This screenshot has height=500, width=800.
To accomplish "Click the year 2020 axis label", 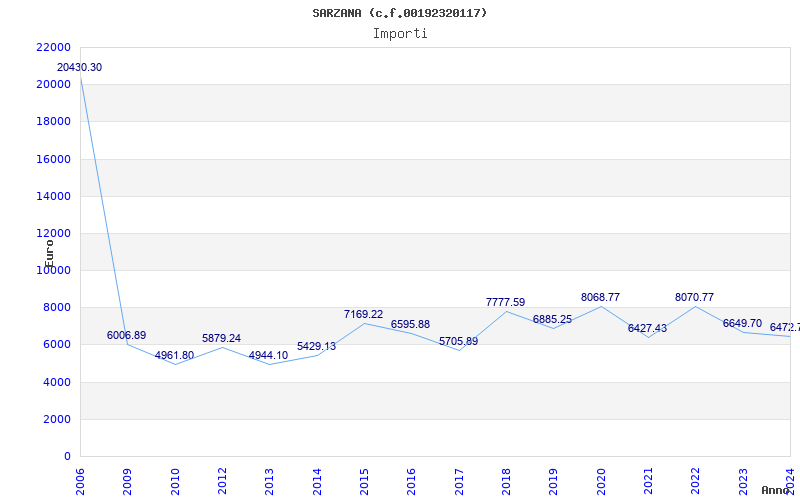I will click(x=601, y=482).
